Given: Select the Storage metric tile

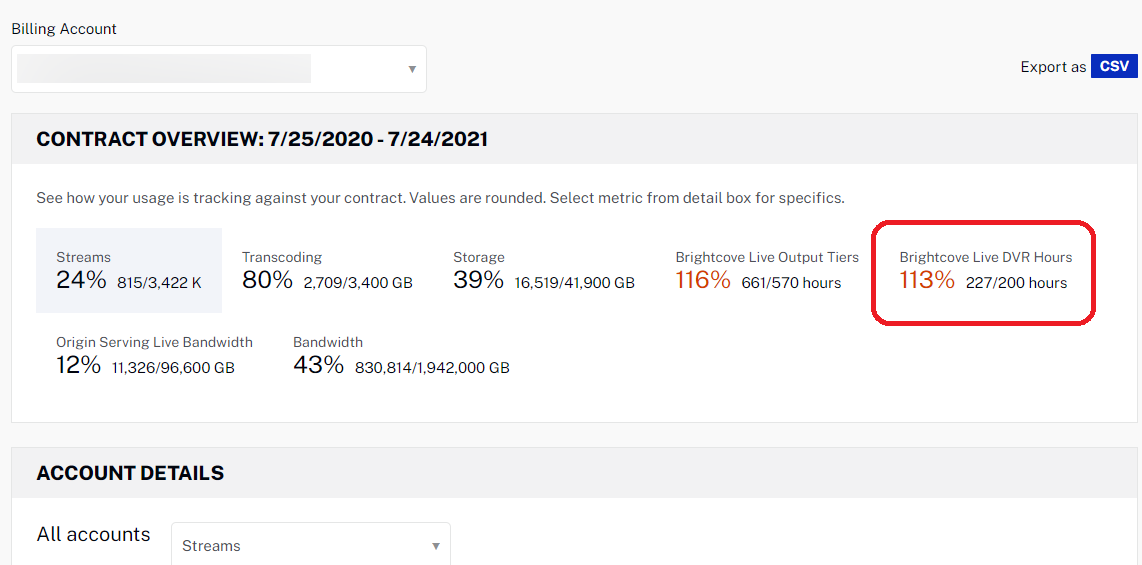Looking at the screenshot, I should point(543,271).
